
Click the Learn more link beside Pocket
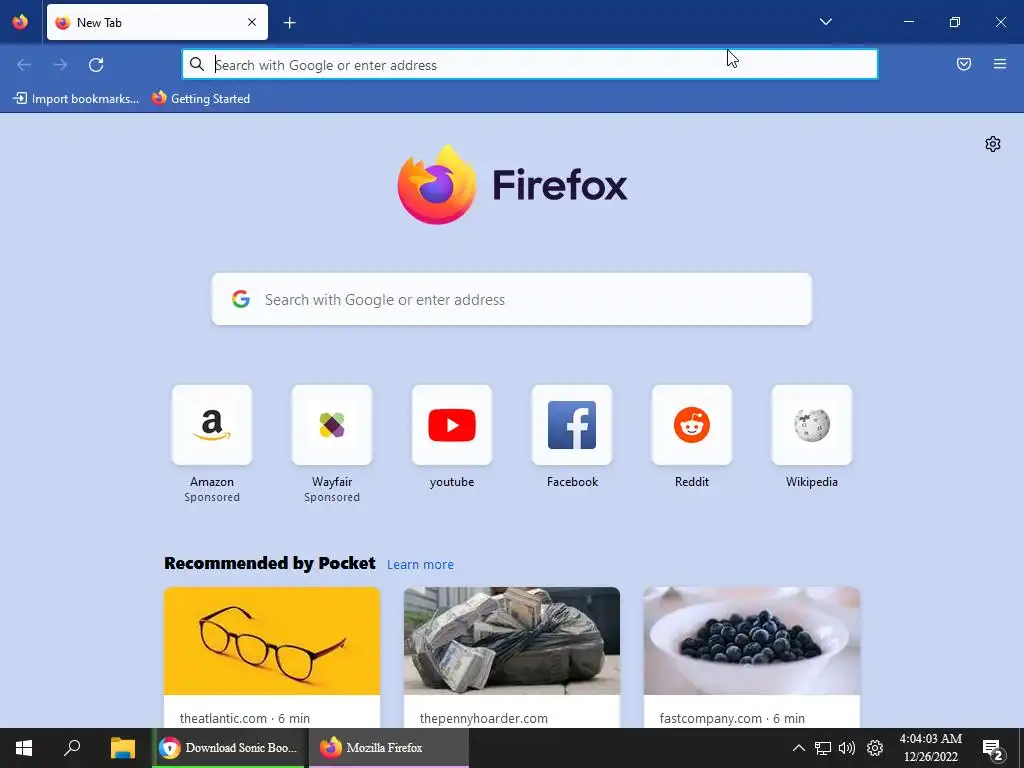pos(420,564)
